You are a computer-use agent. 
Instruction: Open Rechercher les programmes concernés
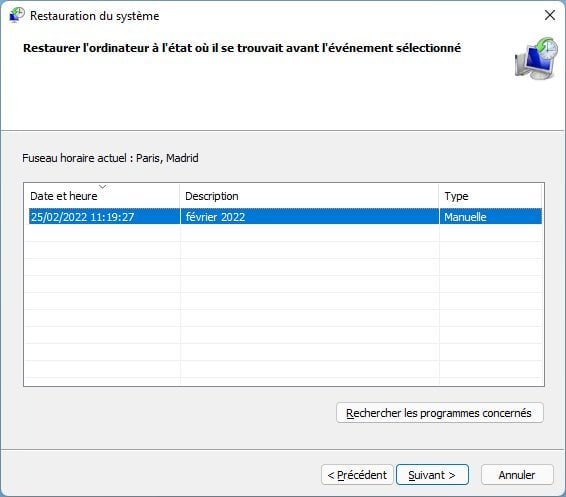point(440,413)
